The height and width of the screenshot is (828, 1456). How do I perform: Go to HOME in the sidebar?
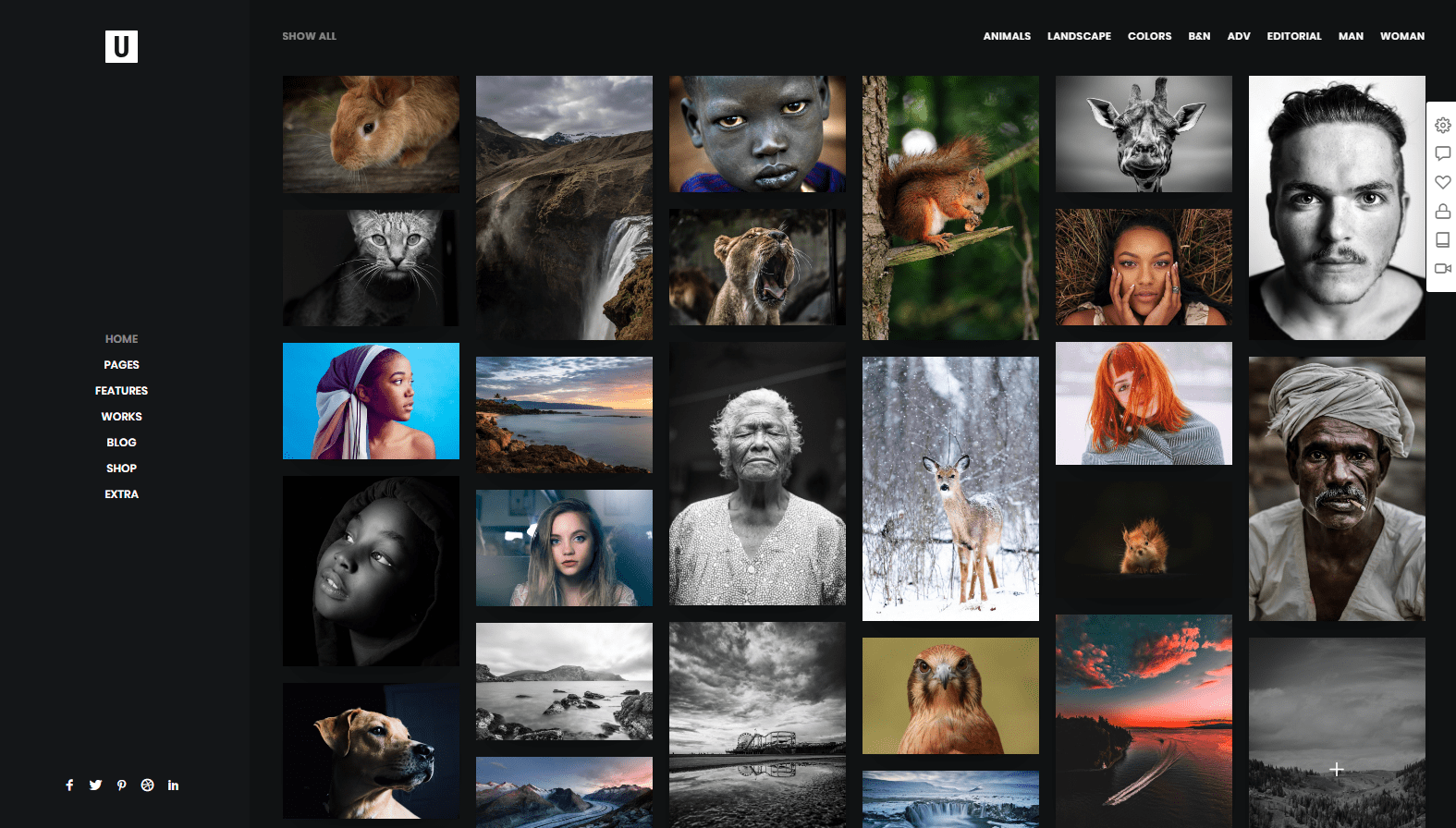click(121, 339)
